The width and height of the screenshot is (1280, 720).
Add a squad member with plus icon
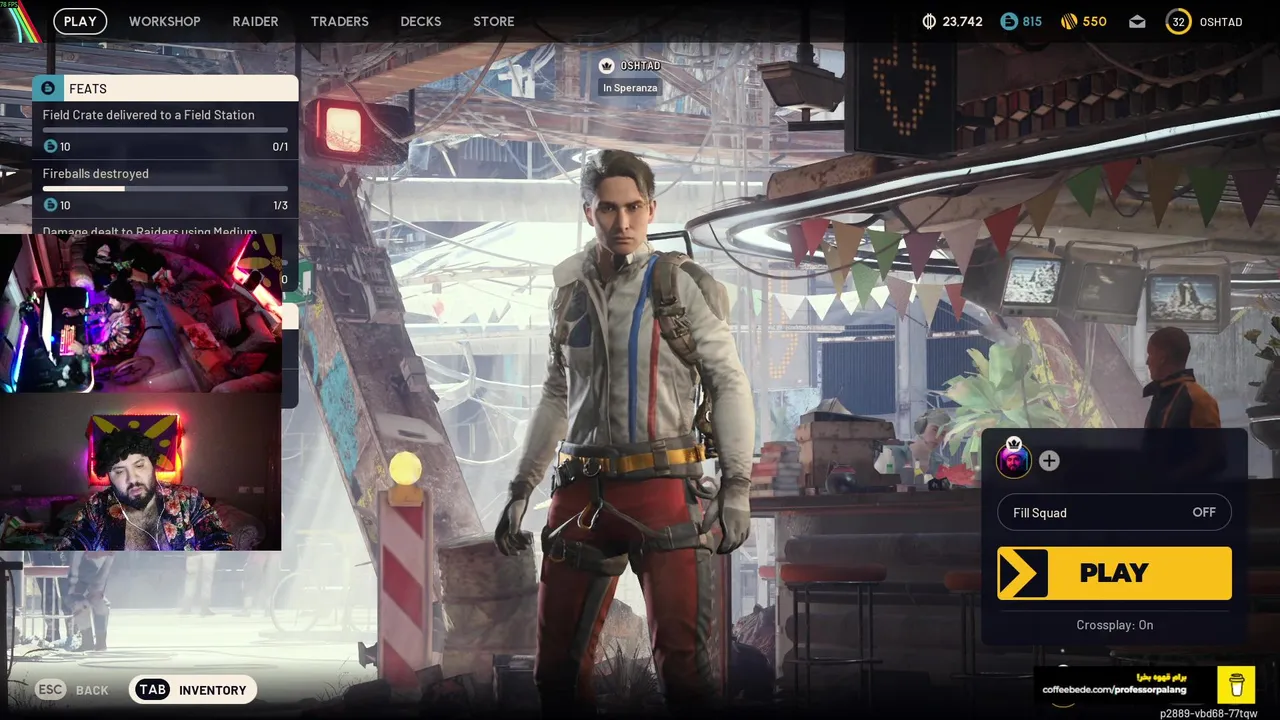click(x=1049, y=461)
